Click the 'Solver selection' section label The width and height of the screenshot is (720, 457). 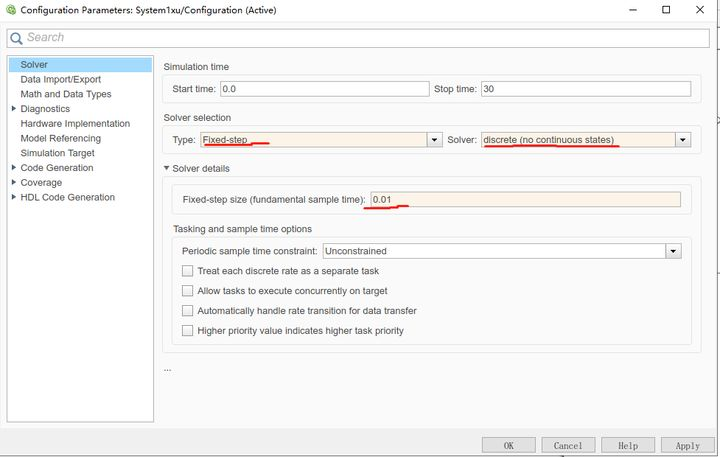[x=197, y=118]
